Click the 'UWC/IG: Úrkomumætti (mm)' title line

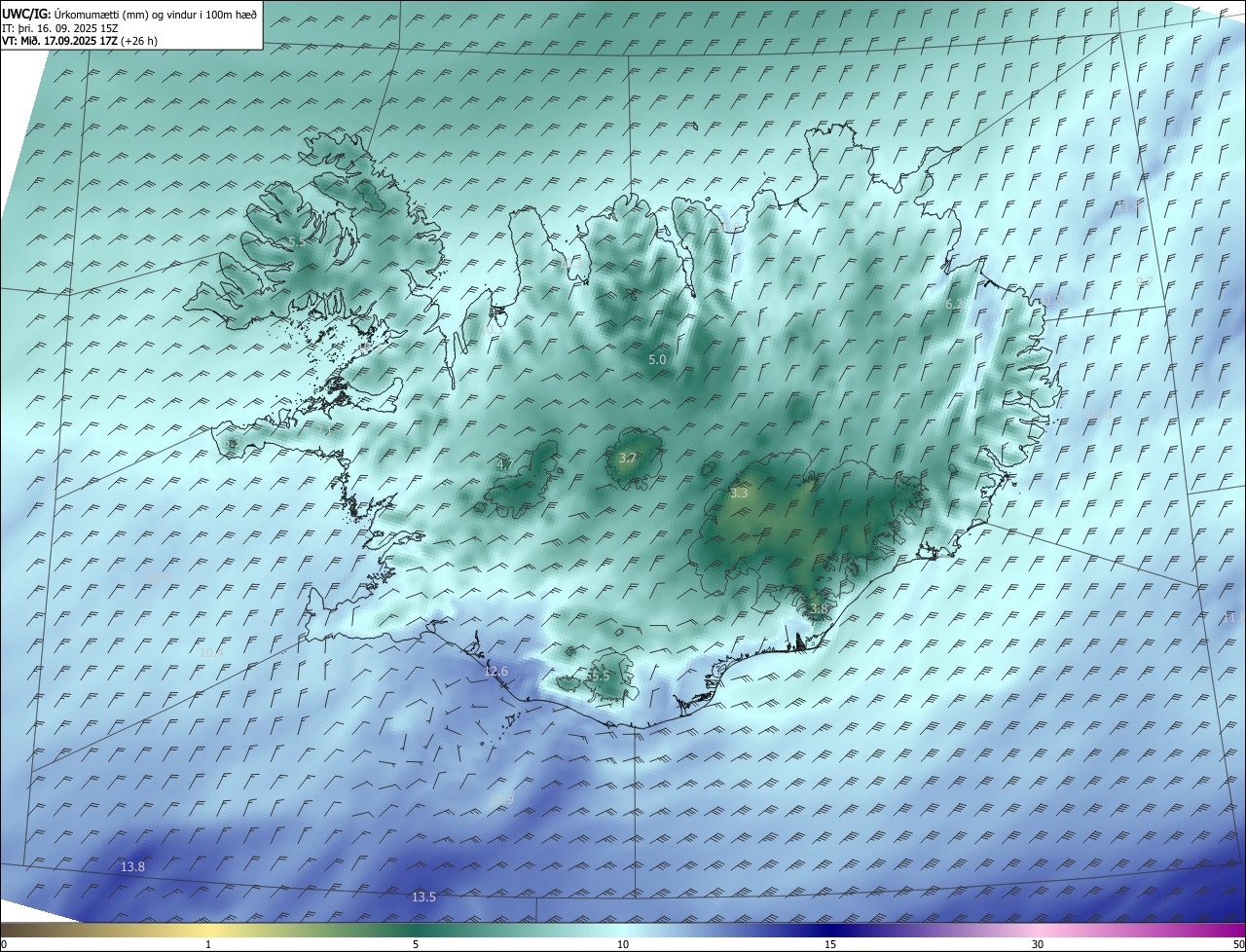tap(129, 14)
